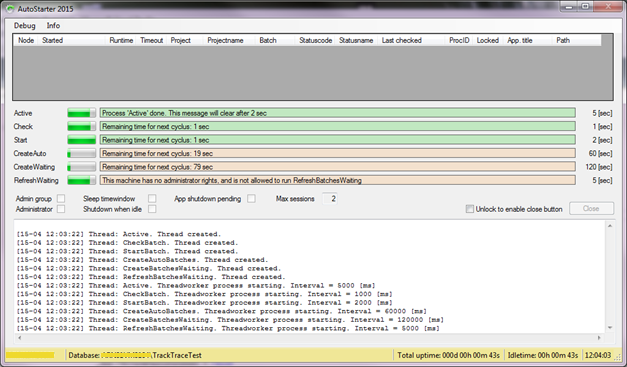Image resolution: width=627 pixels, height=367 pixels.
Task: Click the 'Process Active done' status message
Action: pos(338,113)
